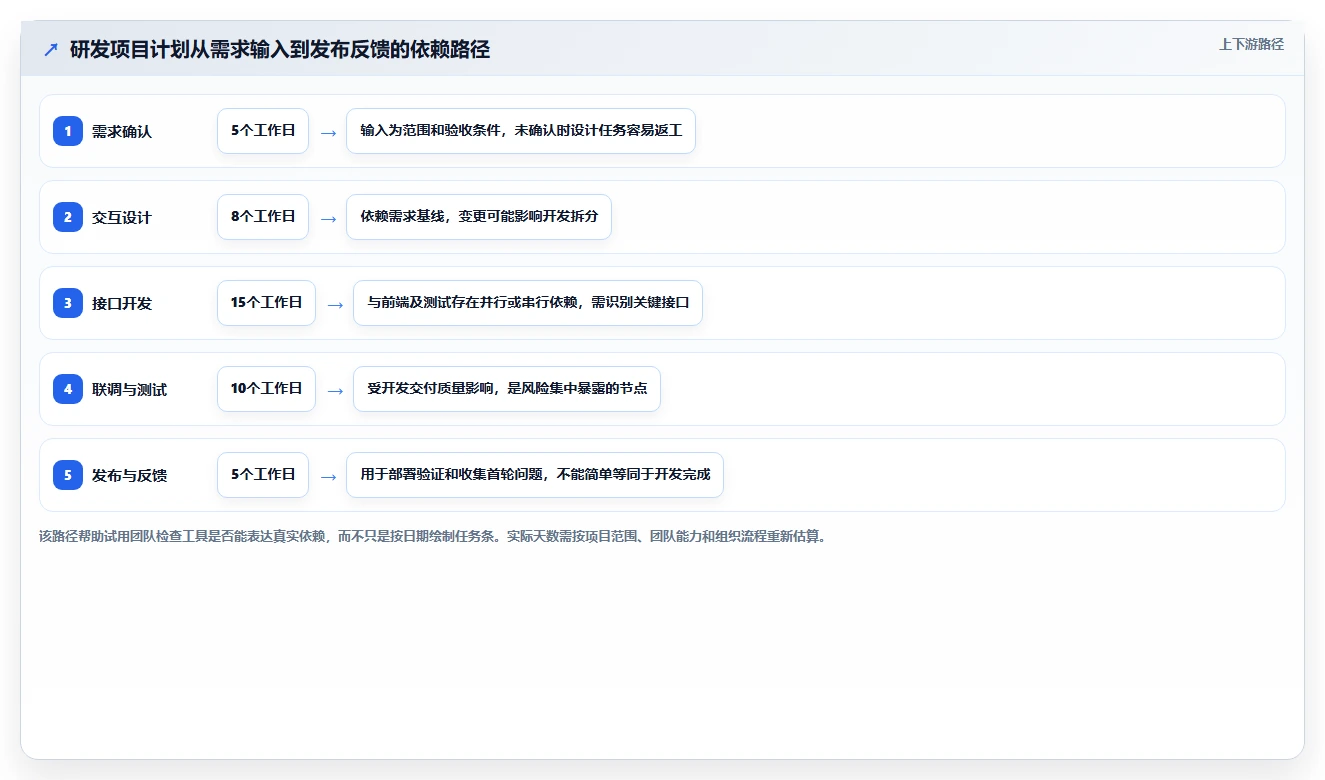
Task: Click the arrow in the 需求确认 row
Action: 328,132
